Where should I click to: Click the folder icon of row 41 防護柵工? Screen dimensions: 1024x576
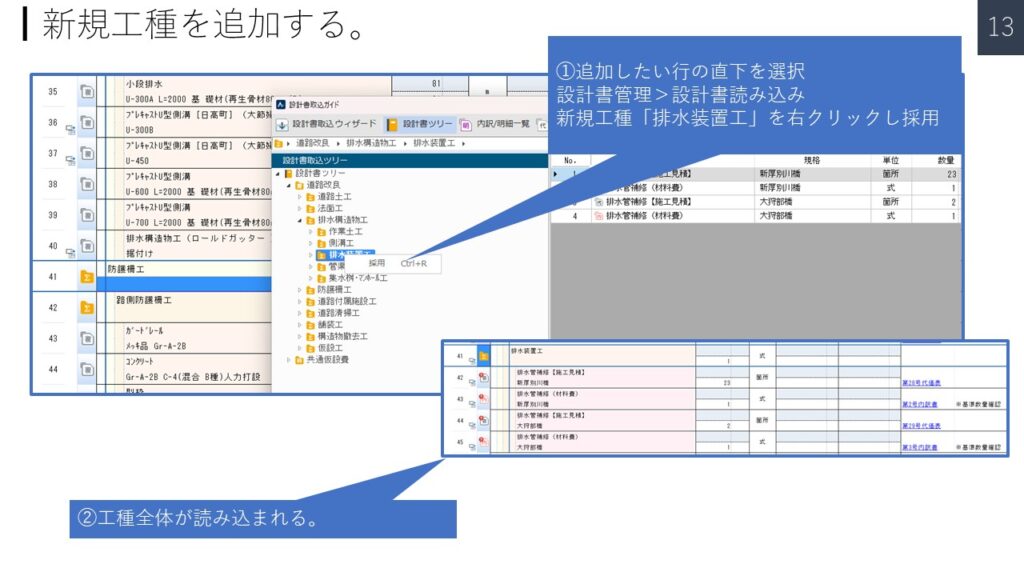tap(87, 277)
